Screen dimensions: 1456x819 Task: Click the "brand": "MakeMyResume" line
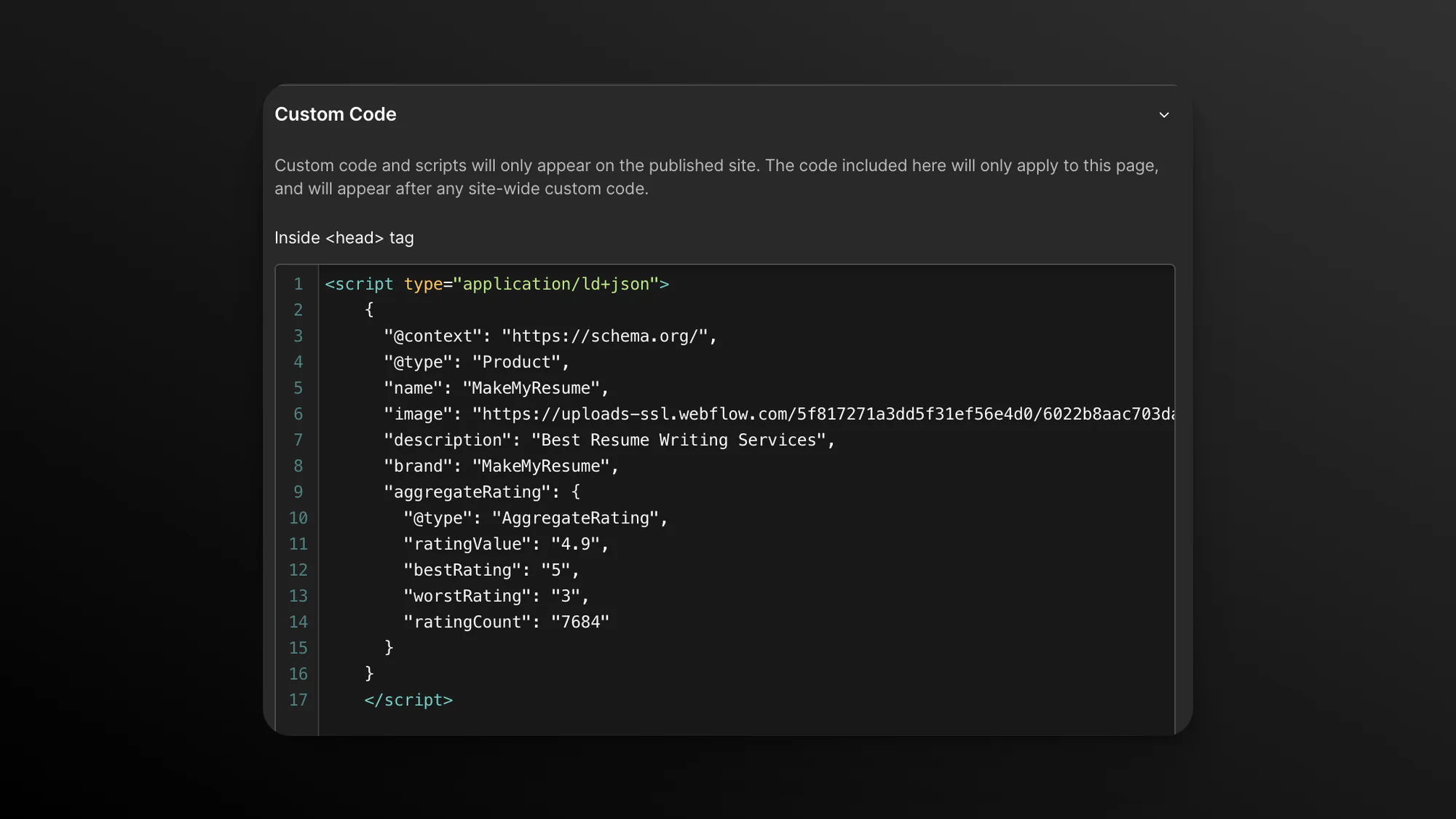click(501, 466)
